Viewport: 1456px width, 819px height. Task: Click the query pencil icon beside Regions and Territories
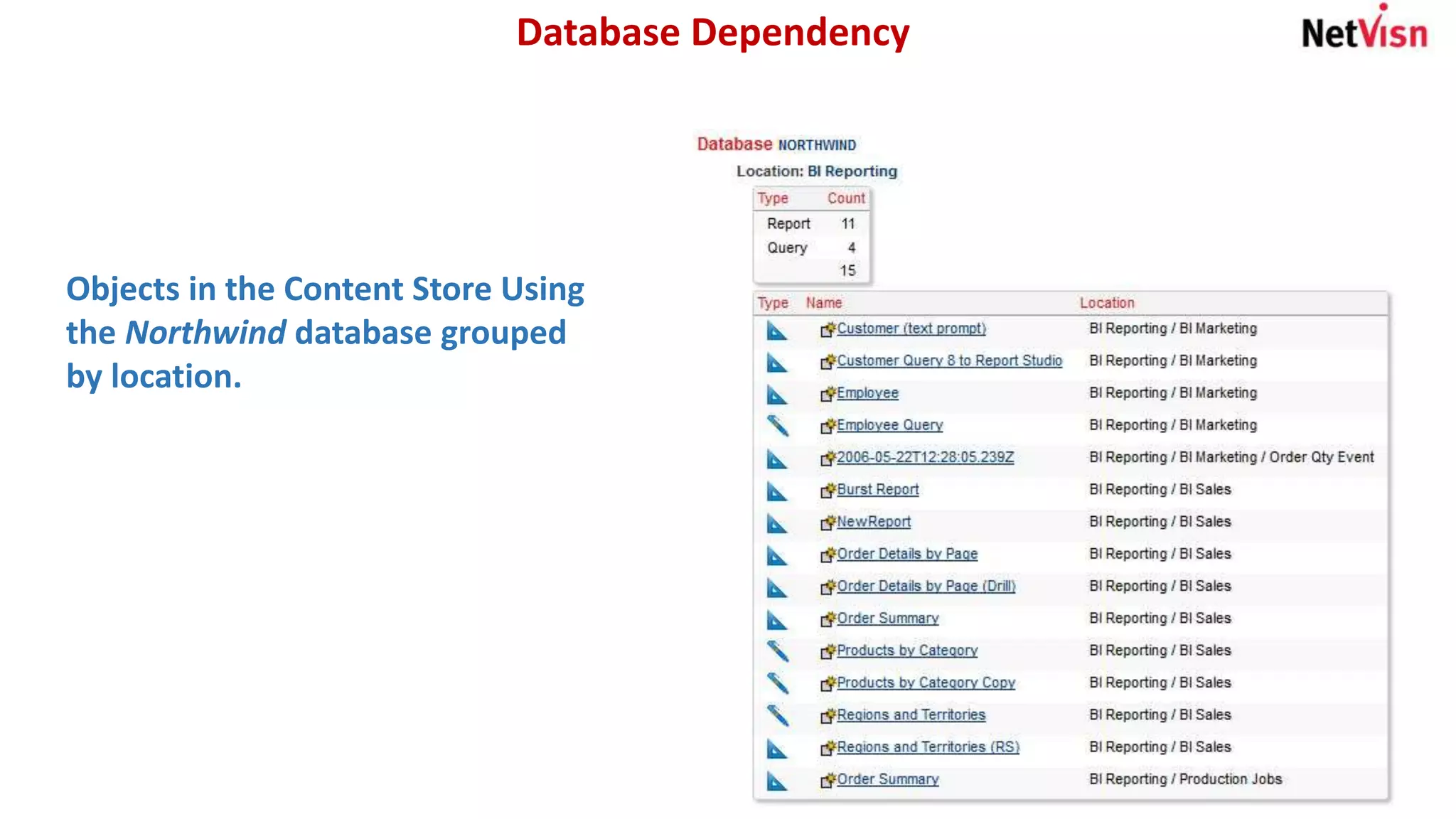tap(777, 715)
